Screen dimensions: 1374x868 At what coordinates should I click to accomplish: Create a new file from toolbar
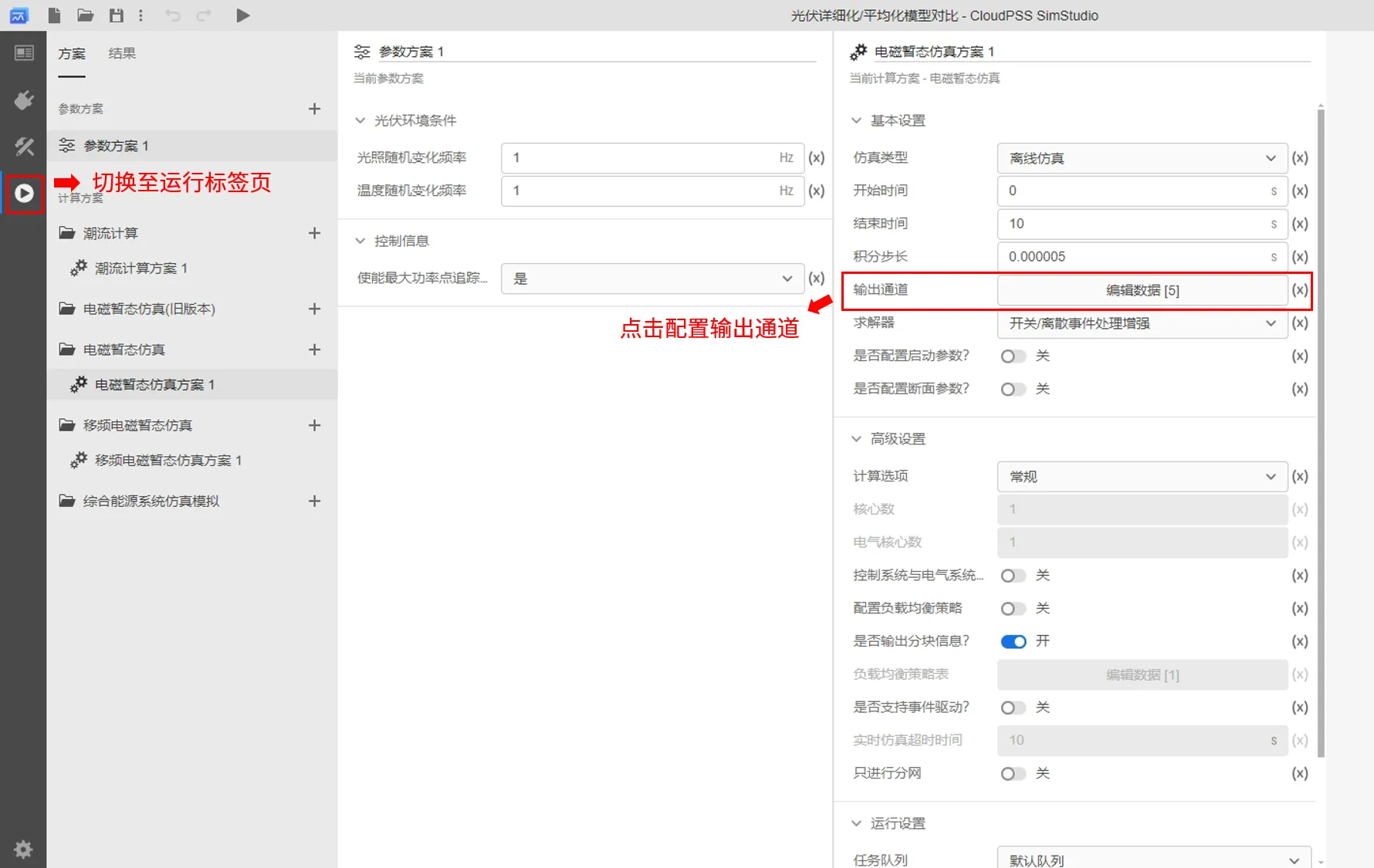point(54,15)
